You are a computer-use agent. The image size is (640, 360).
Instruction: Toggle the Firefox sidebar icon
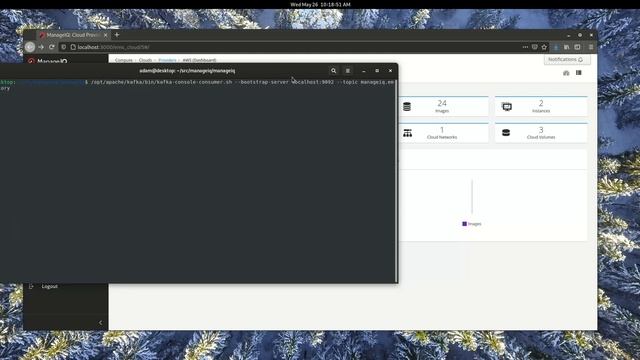577,47
